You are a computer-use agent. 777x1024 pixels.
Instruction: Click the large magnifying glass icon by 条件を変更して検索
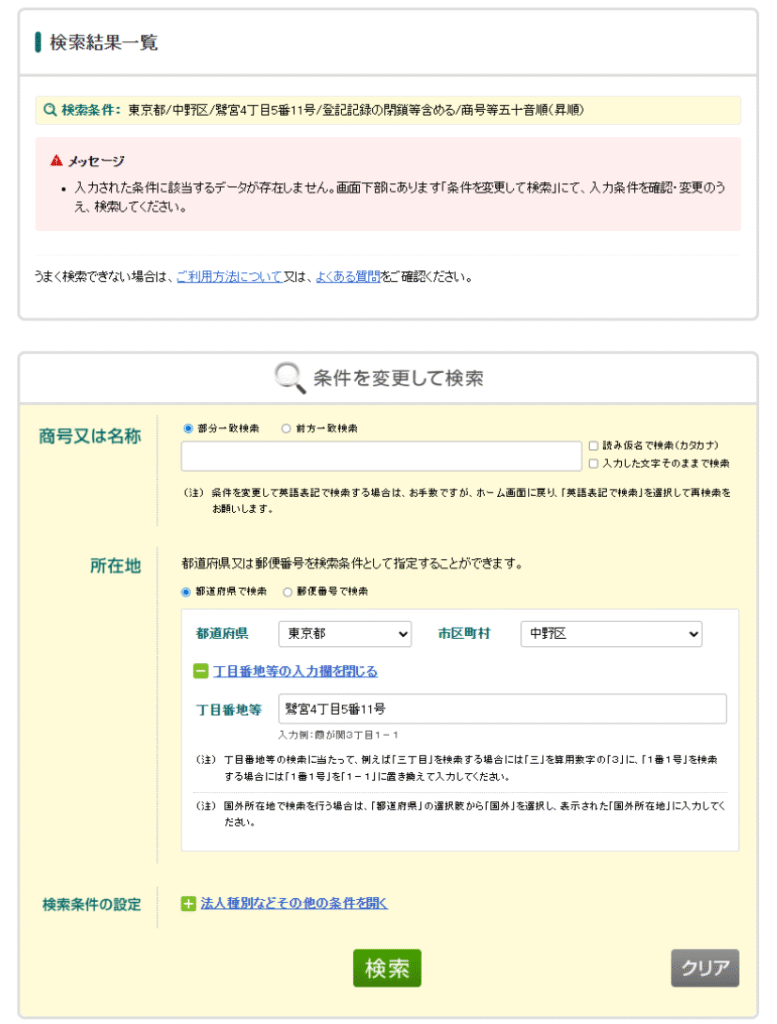click(x=290, y=377)
